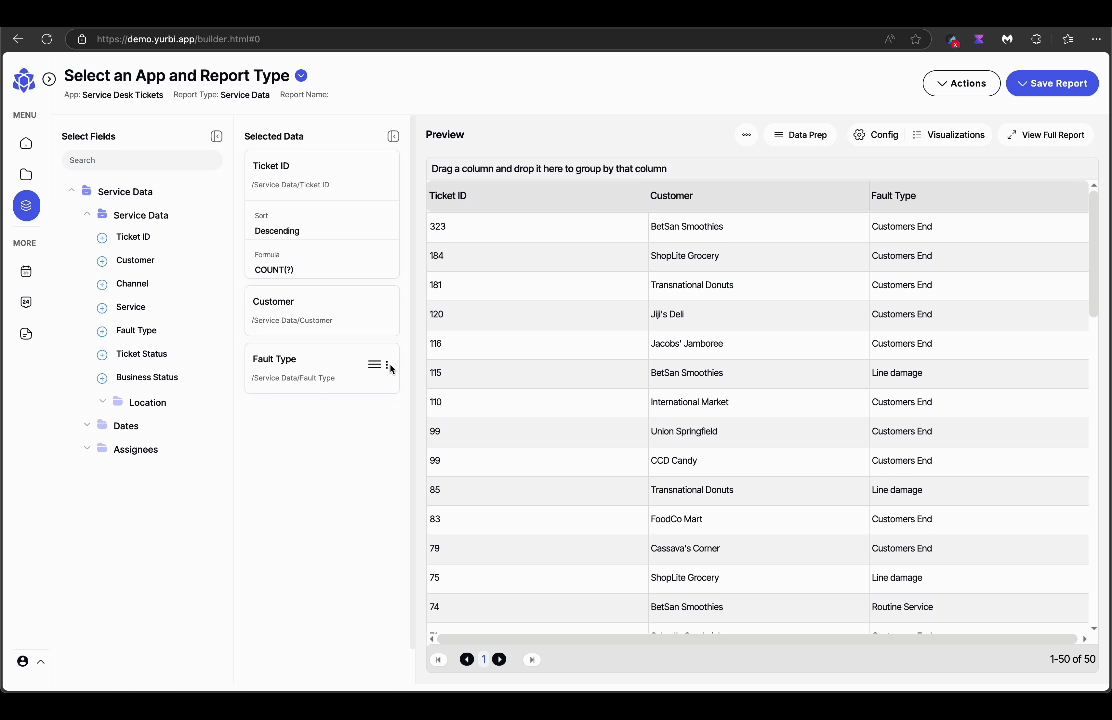Click View Full Report

pos(1045,135)
